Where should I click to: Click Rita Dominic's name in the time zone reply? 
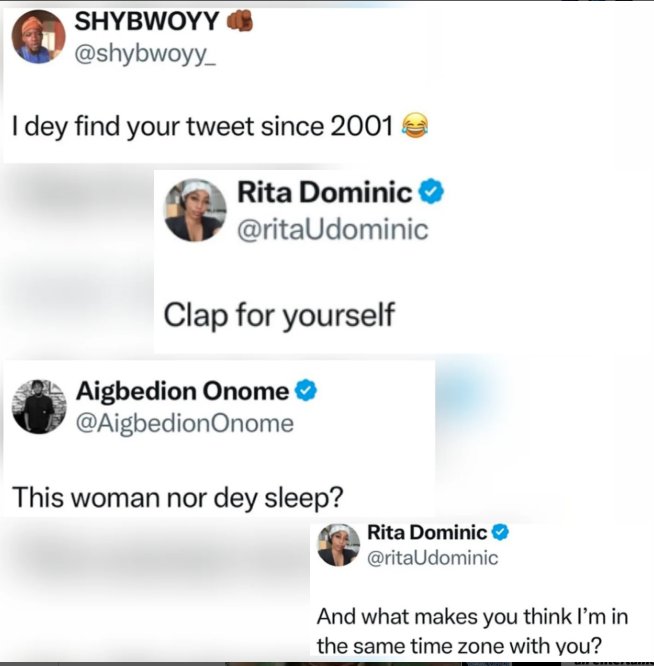[x=427, y=532]
